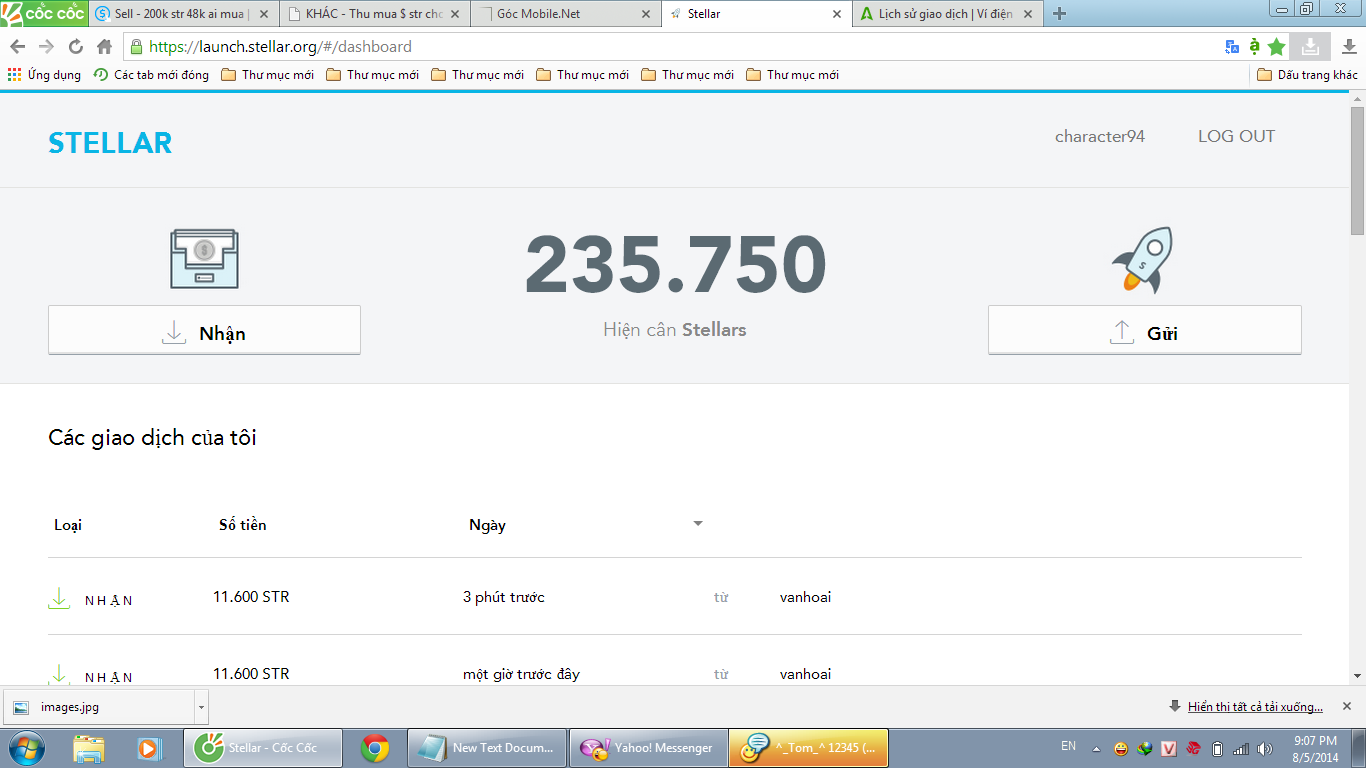Click the browser forward arrow
The height and width of the screenshot is (768, 1366).
point(46,46)
